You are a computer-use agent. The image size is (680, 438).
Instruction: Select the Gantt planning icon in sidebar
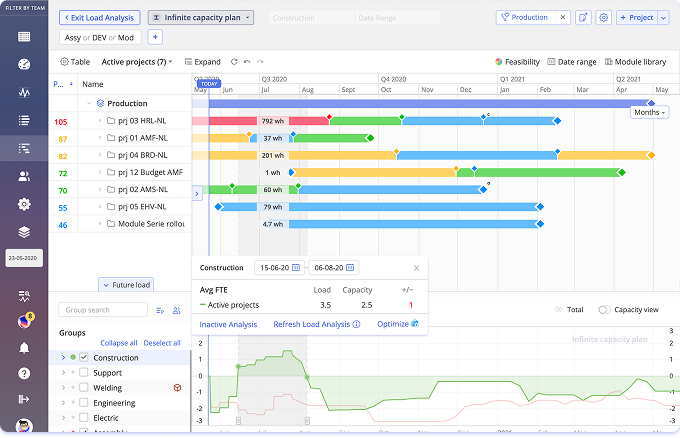[x=24, y=148]
